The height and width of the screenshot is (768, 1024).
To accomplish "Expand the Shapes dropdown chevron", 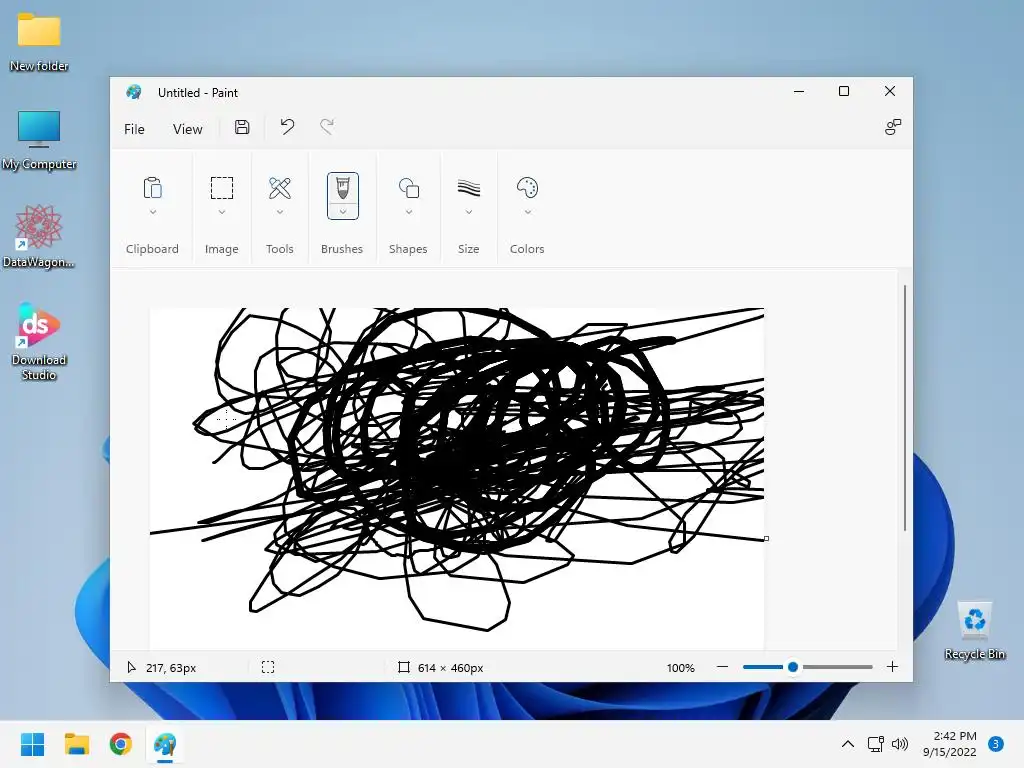I will click(409, 212).
